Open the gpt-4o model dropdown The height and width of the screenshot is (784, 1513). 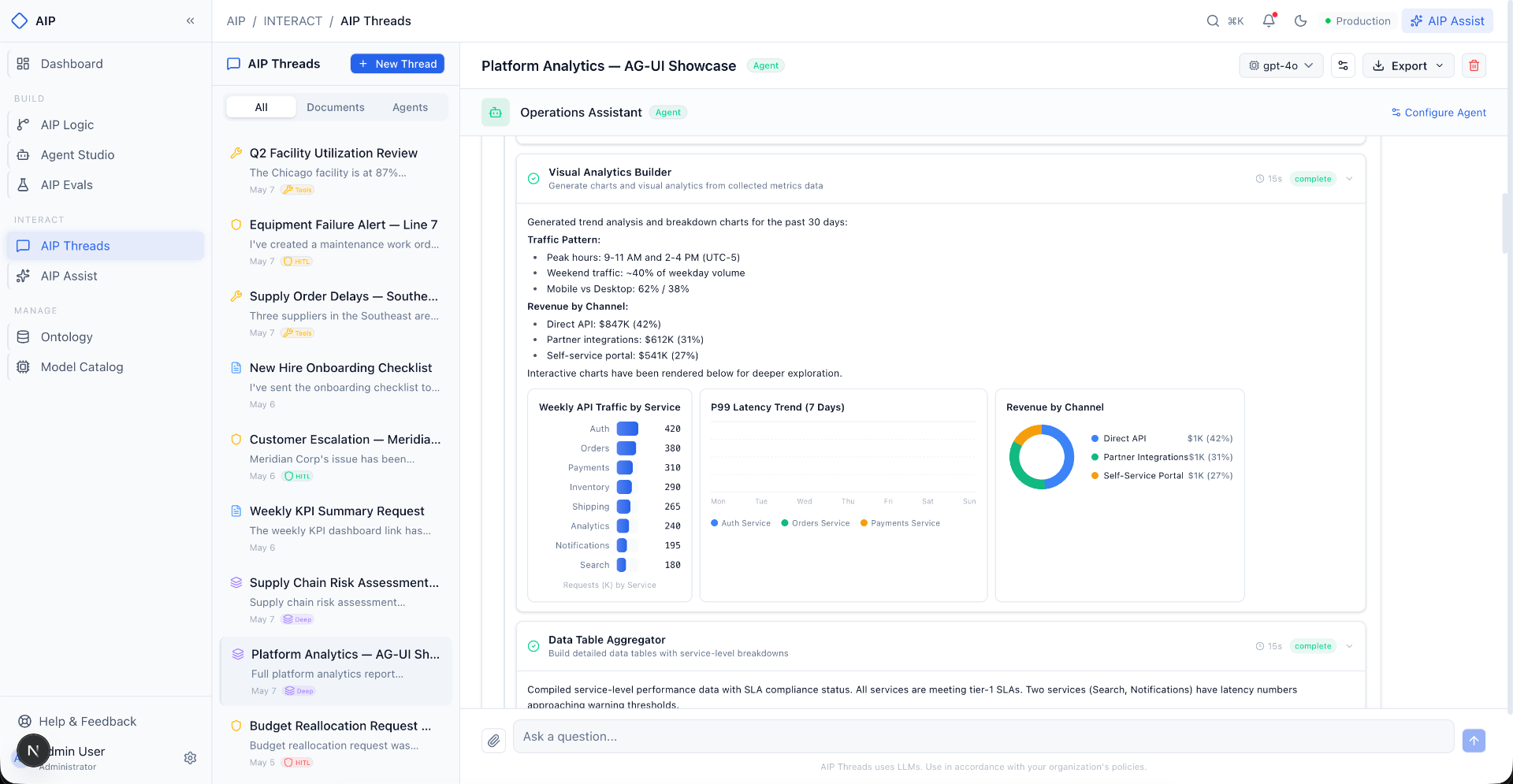coord(1281,65)
